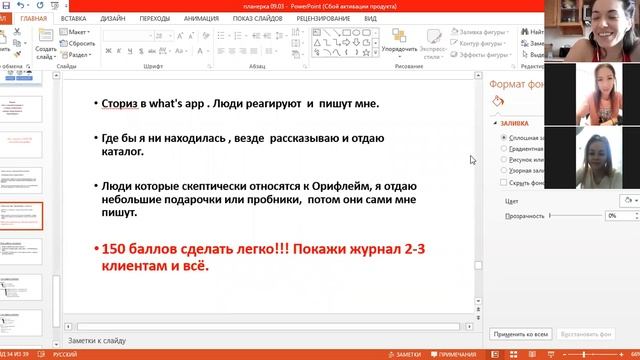Click the Undo arrow in the quick access toolbar
Image resolution: width=640 pixels, height=360 pixels.
pyautogui.click(x=20, y=6)
